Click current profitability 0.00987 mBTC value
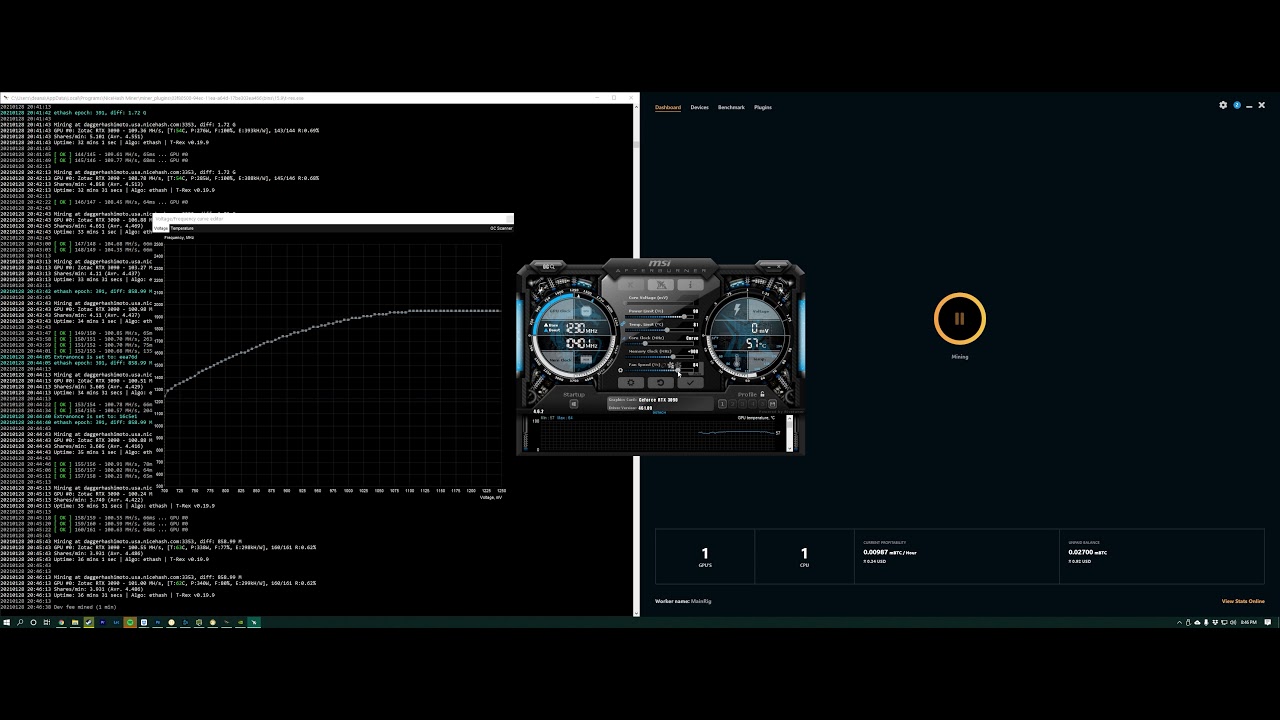This screenshot has height=720, width=1280. coord(890,552)
